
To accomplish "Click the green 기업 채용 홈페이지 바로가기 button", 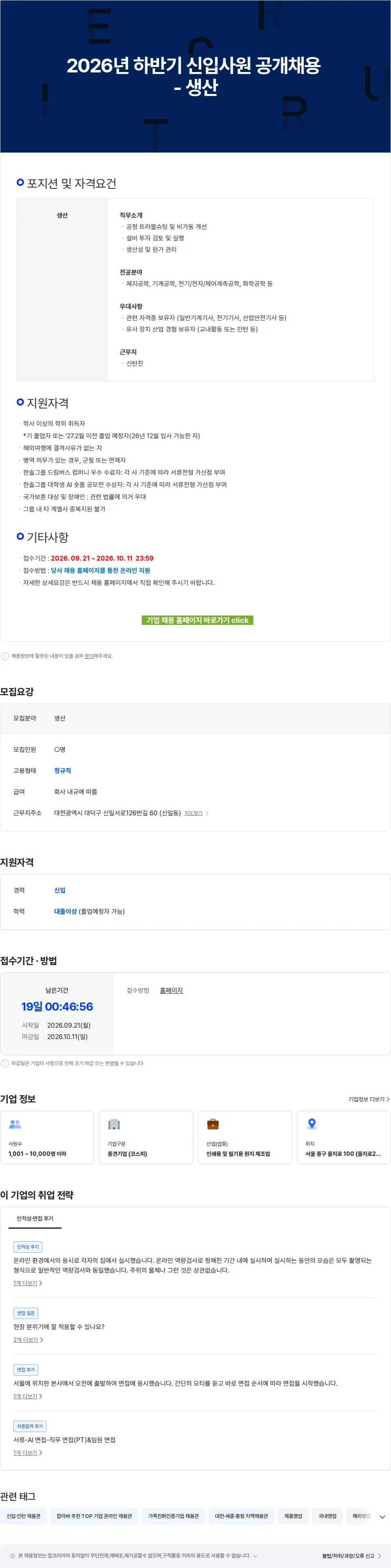I will click(x=197, y=620).
